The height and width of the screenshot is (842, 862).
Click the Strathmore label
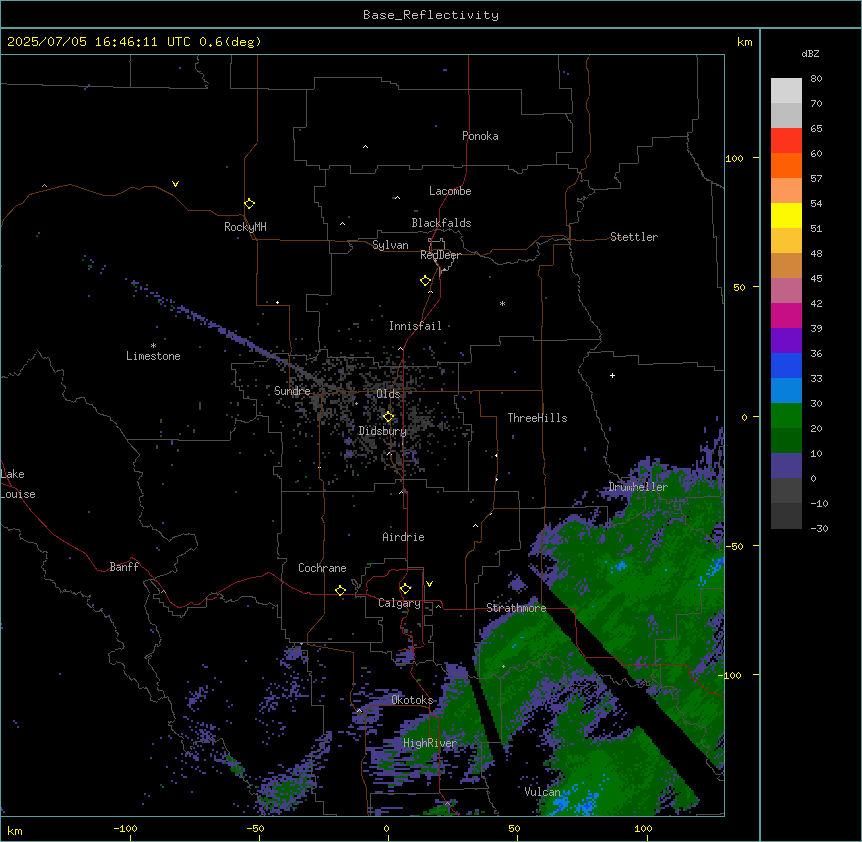coord(516,608)
